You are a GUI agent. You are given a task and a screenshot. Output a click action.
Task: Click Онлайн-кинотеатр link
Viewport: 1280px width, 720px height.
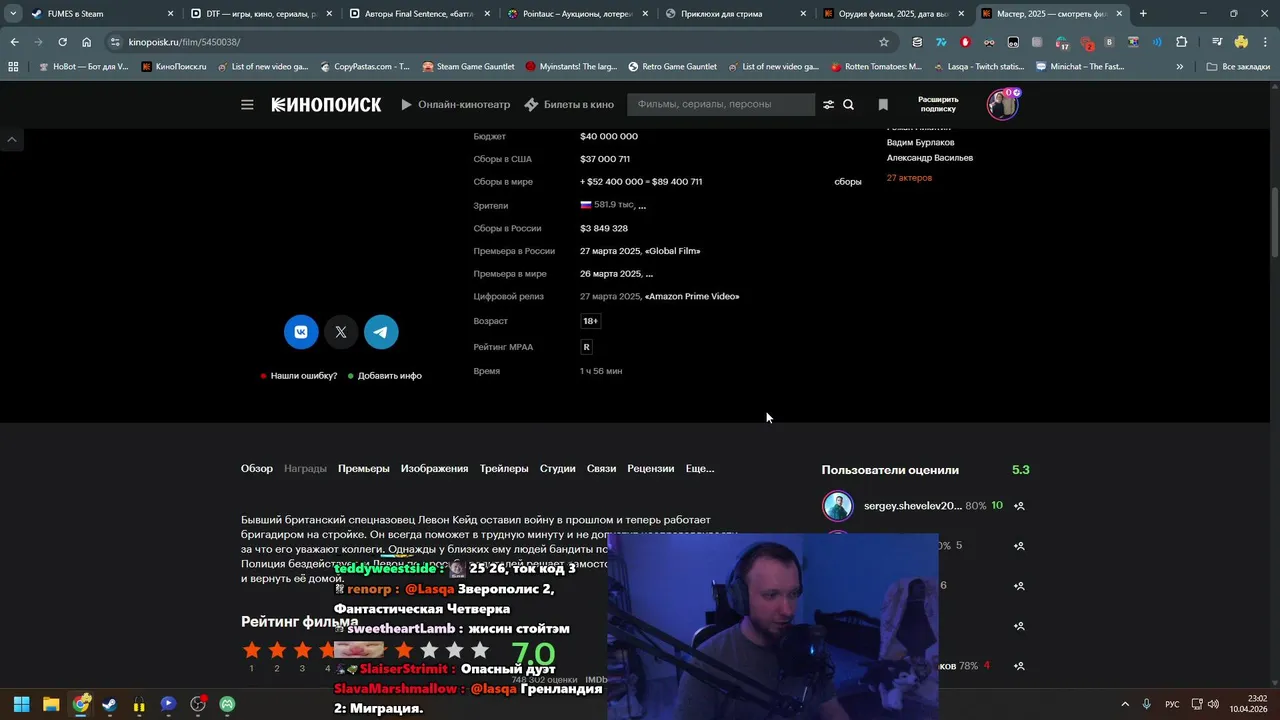point(456,104)
